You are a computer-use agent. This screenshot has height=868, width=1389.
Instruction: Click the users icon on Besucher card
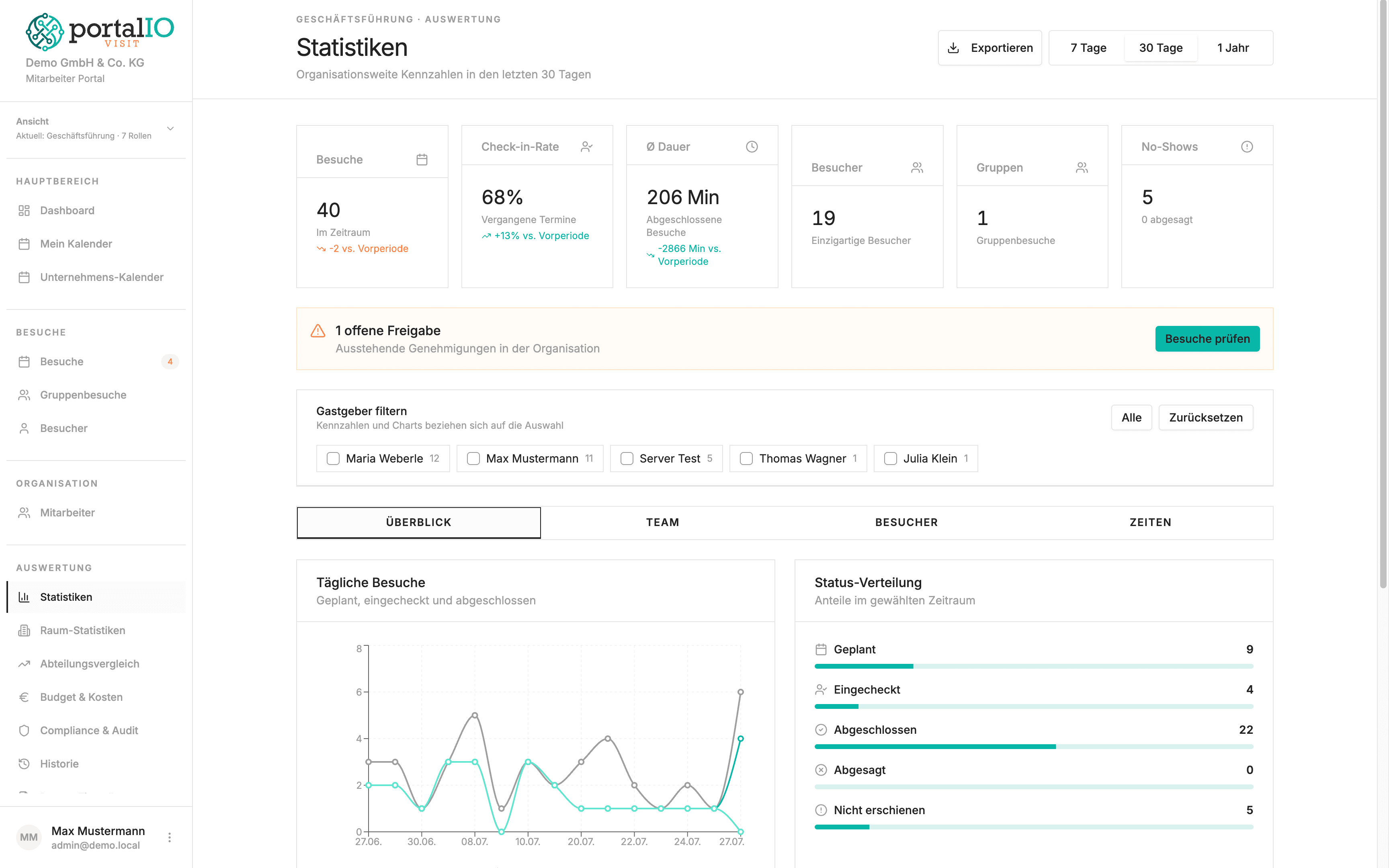(x=917, y=168)
